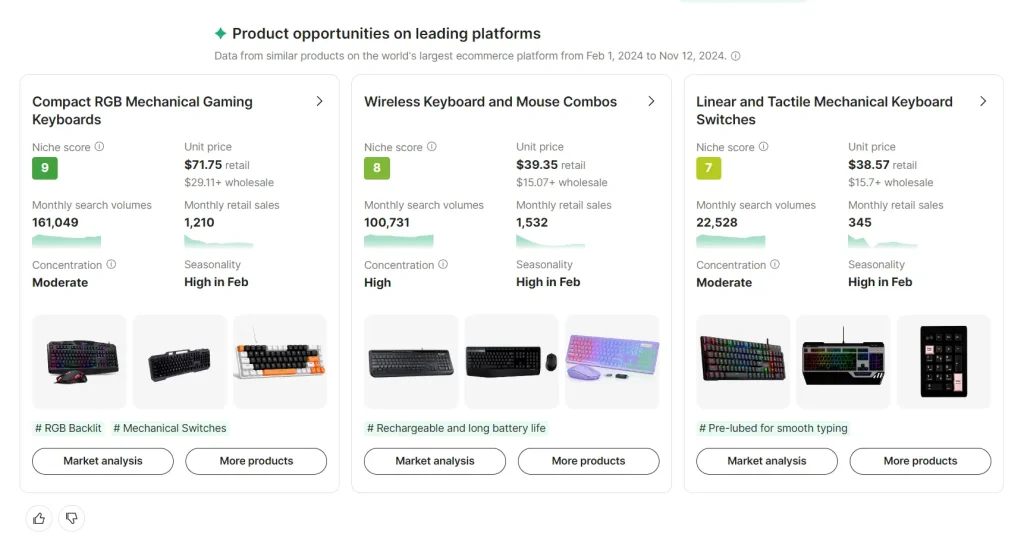
Task: Select the RGB Backlit hashtag tag
Action: point(68,428)
